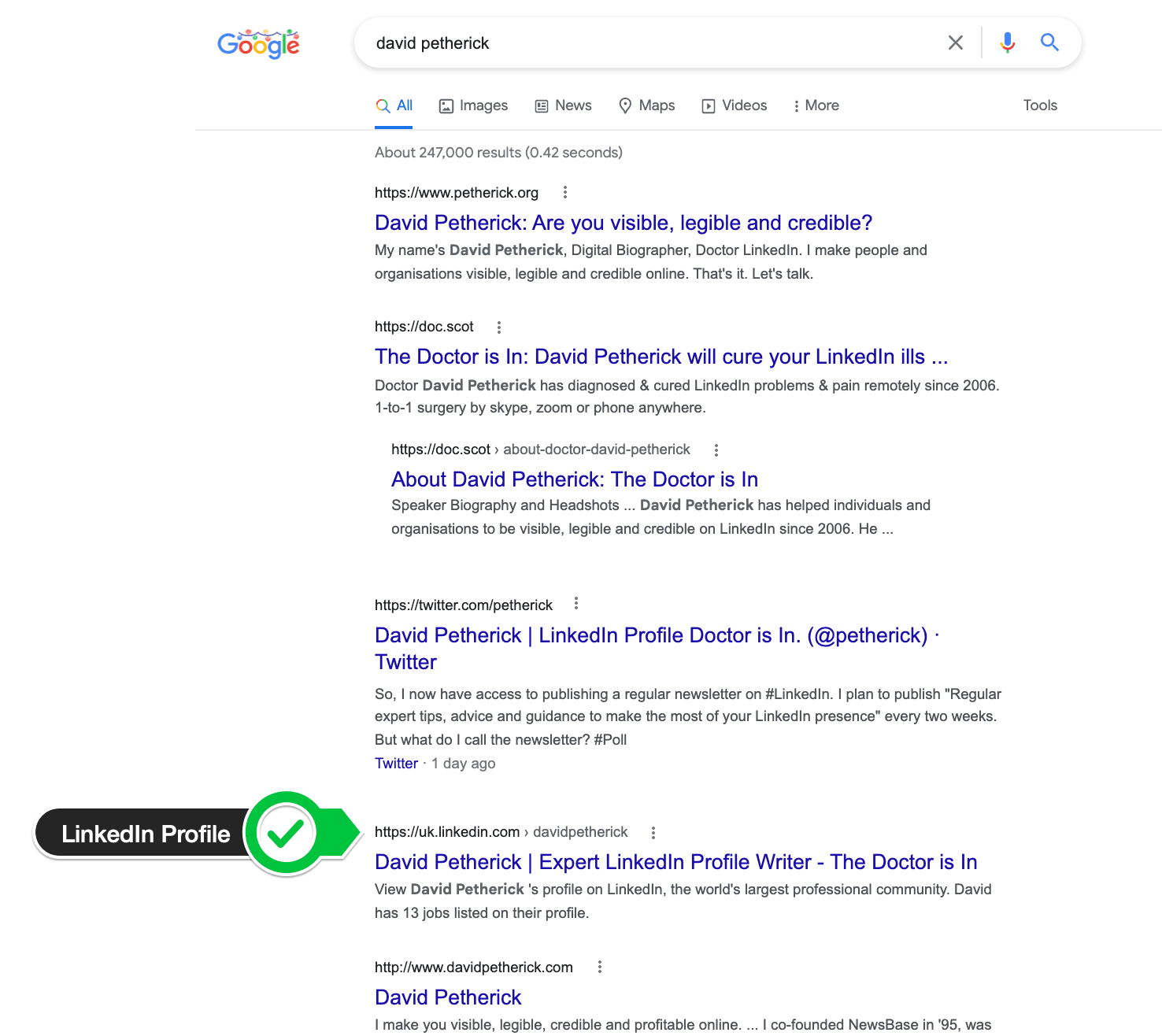Viewport: 1162px width, 1036px height.
Task: Click the doc.scot › about-doctor-david-petherick URL
Action: pos(541,450)
